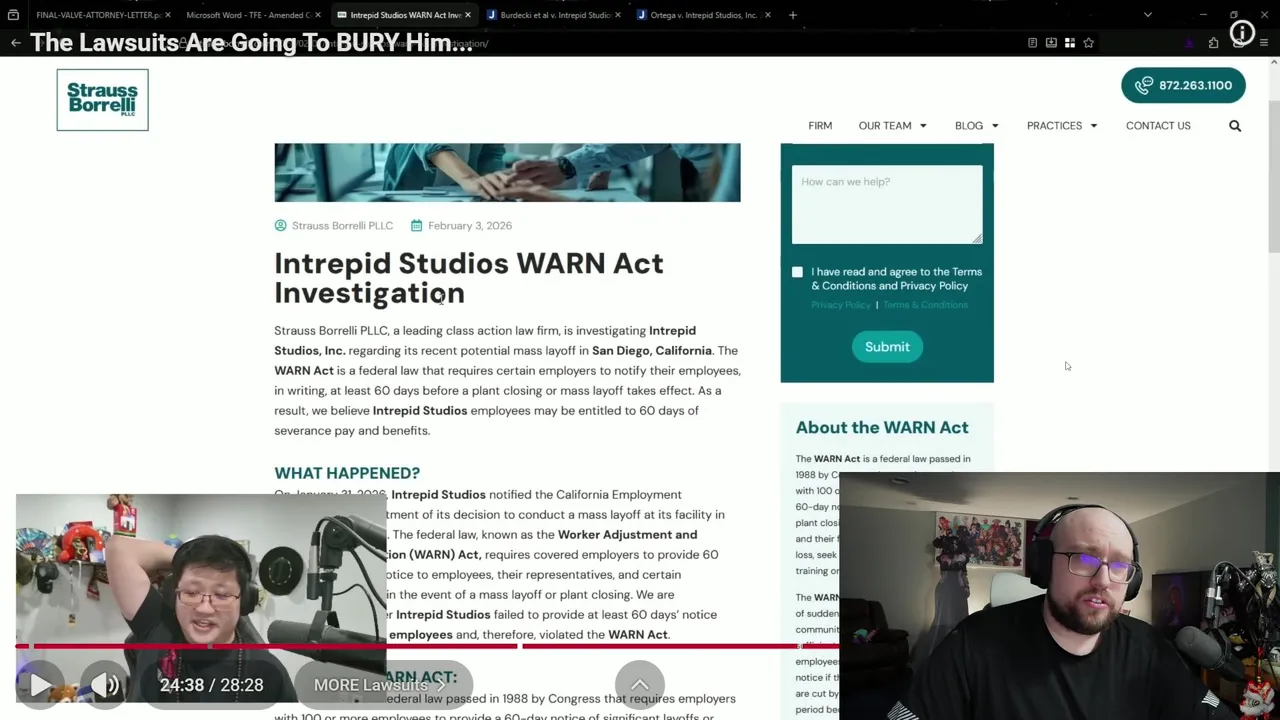Open the CONTACT US page
1280x720 pixels.
click(1158, 126)
